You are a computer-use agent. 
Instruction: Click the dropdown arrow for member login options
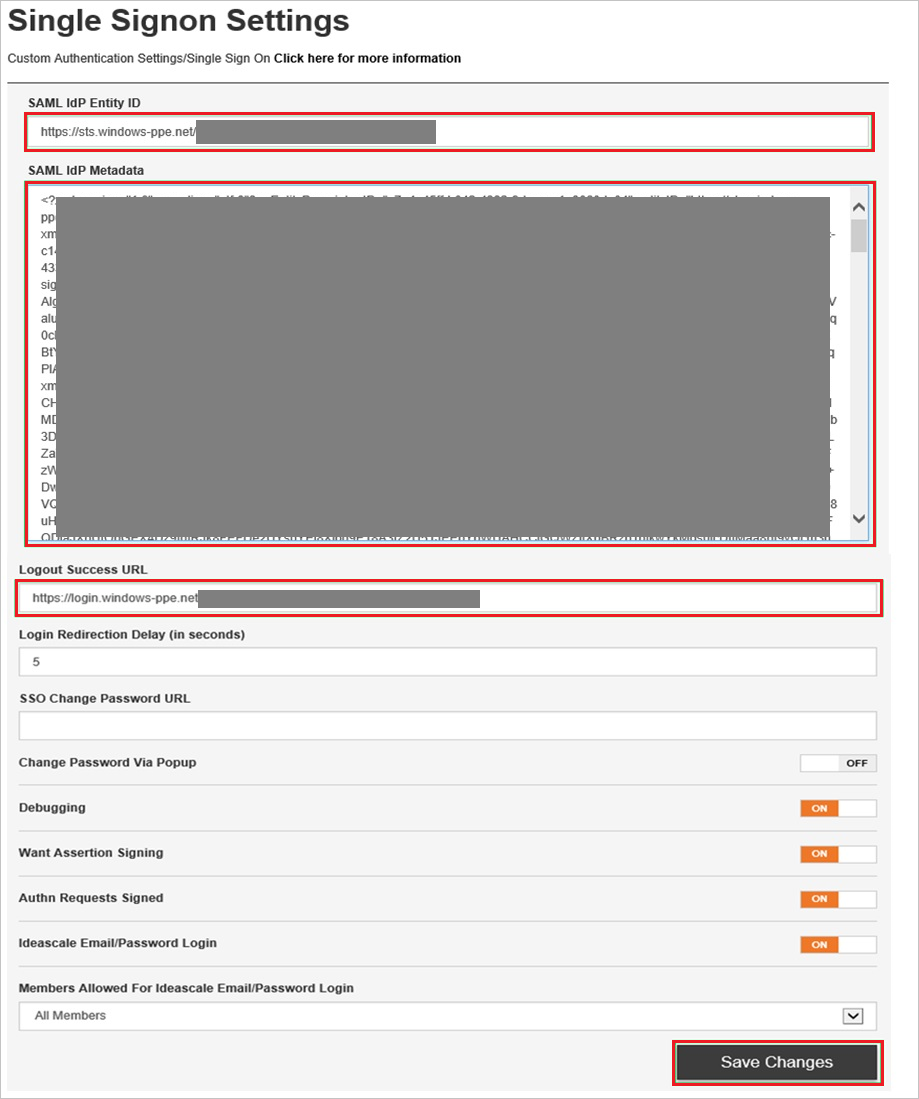click(x=852, y=1016)
